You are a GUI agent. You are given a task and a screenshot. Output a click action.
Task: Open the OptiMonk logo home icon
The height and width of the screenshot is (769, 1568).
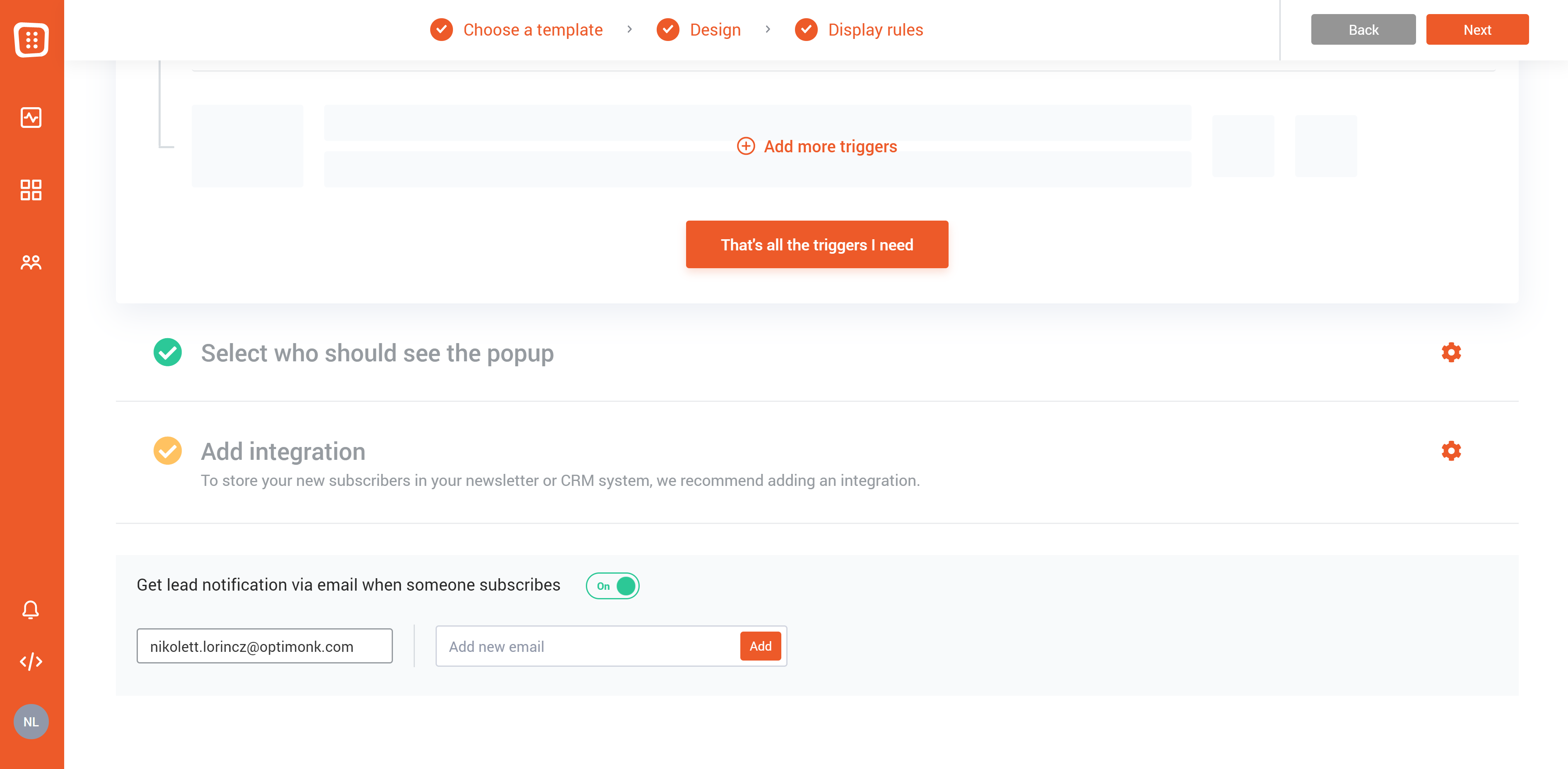tap(31, 40)
